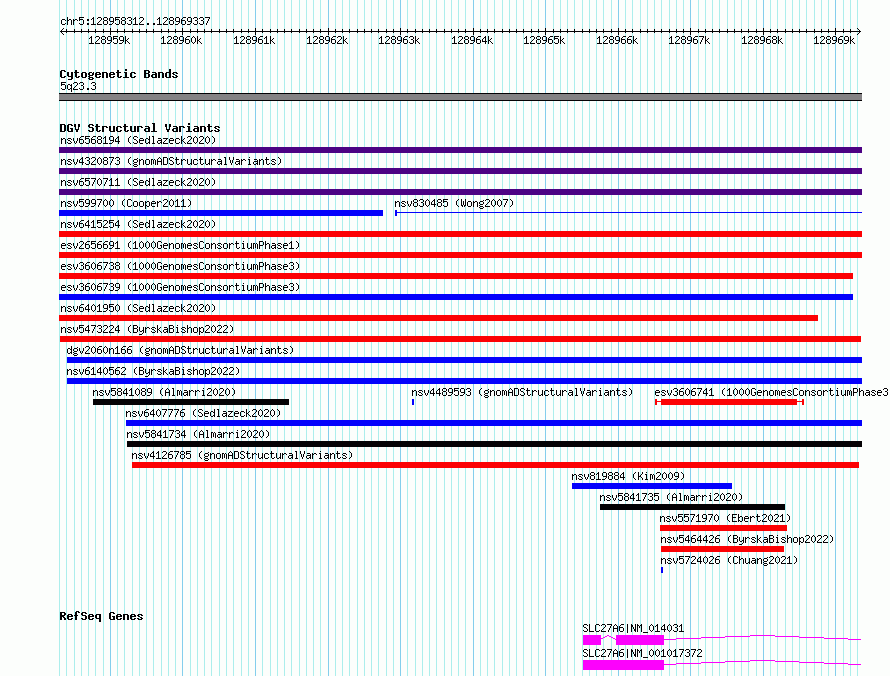890x676 pixels.
Task: Click the 5q23.3 cytogenetic band bar
Action: pyautogui.click(x=460, y=97)
